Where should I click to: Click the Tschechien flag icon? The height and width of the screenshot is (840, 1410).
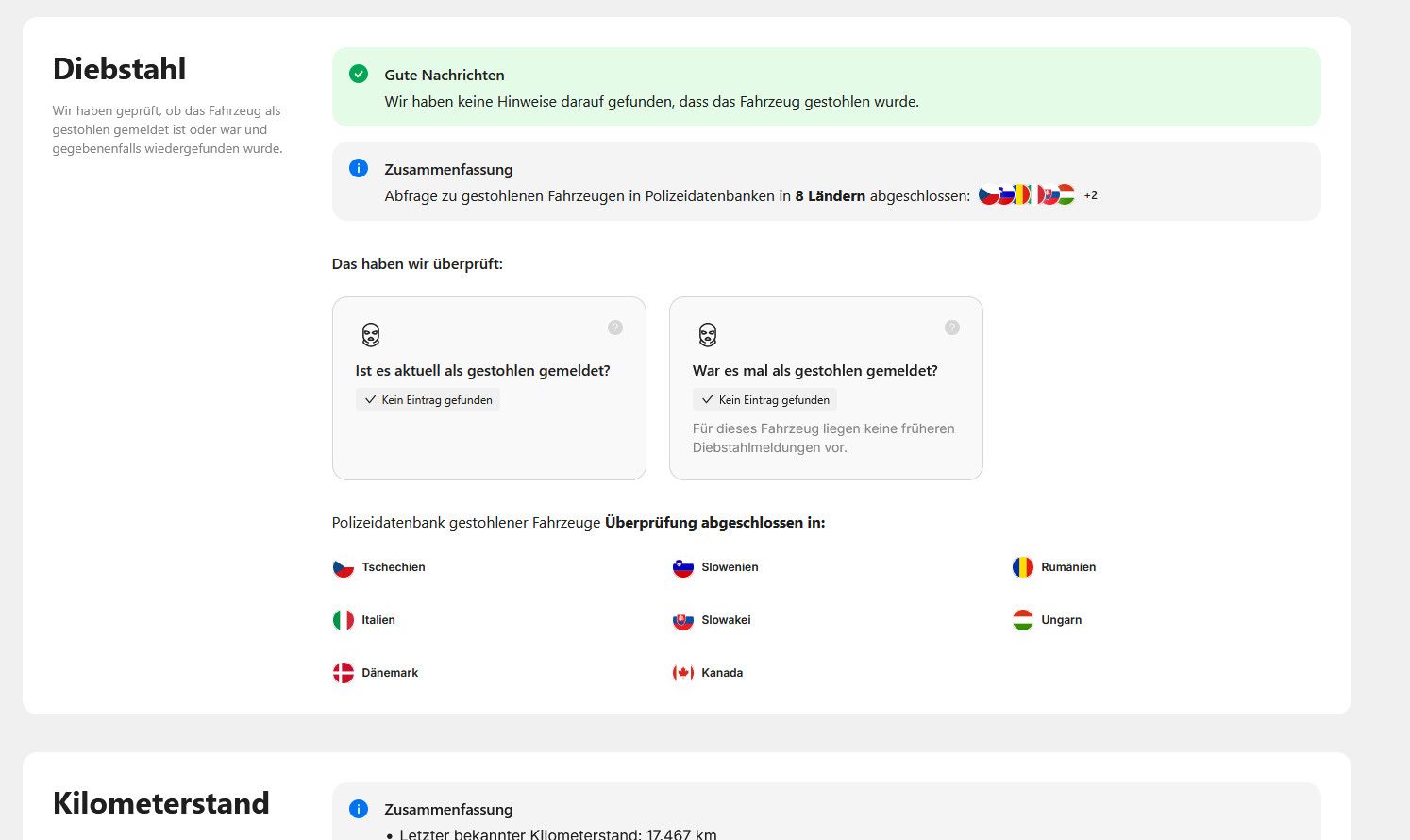coord(344,567)
